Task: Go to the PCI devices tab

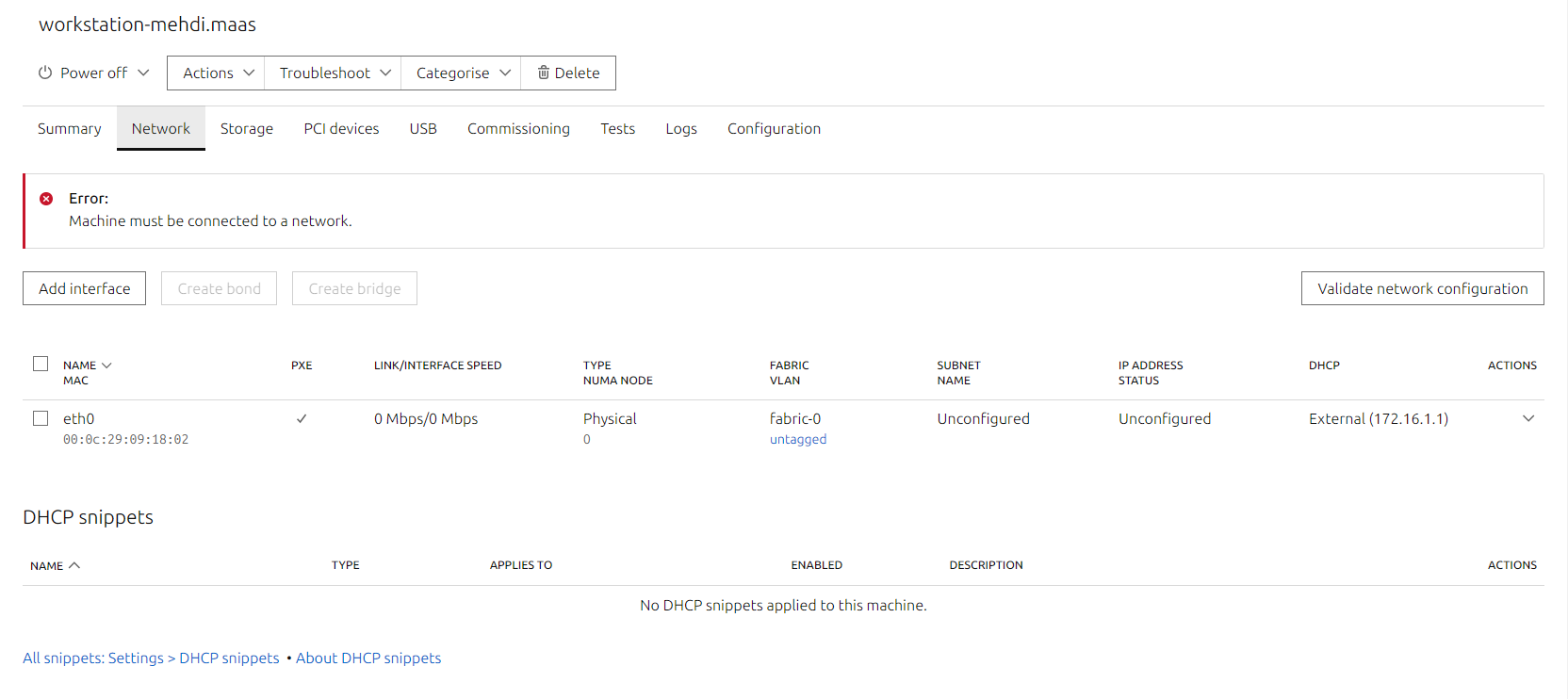Action: pyautogui.click(x=341, y=128)
